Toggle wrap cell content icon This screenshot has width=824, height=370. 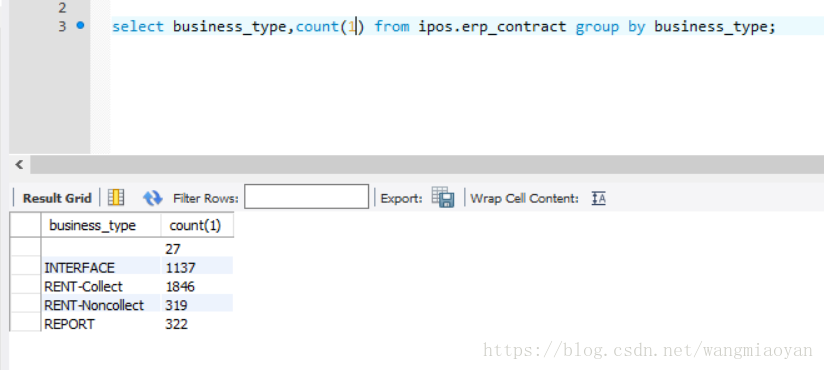tap(599, 198)
